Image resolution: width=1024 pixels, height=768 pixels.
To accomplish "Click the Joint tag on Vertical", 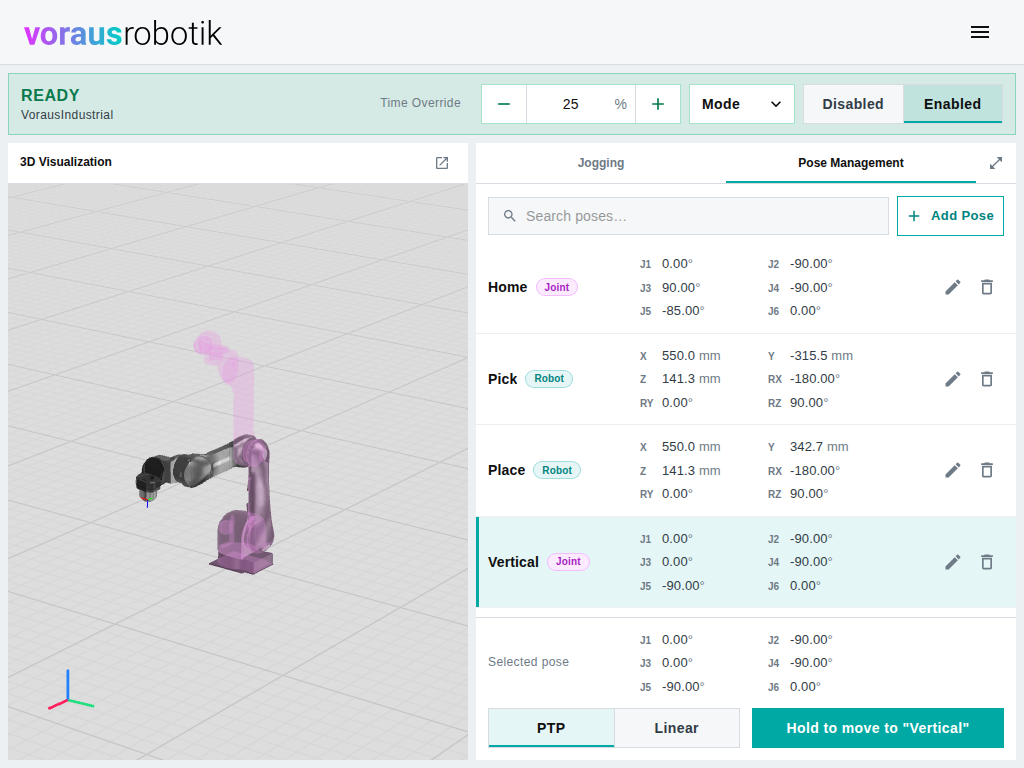I will tap(568, 562).
